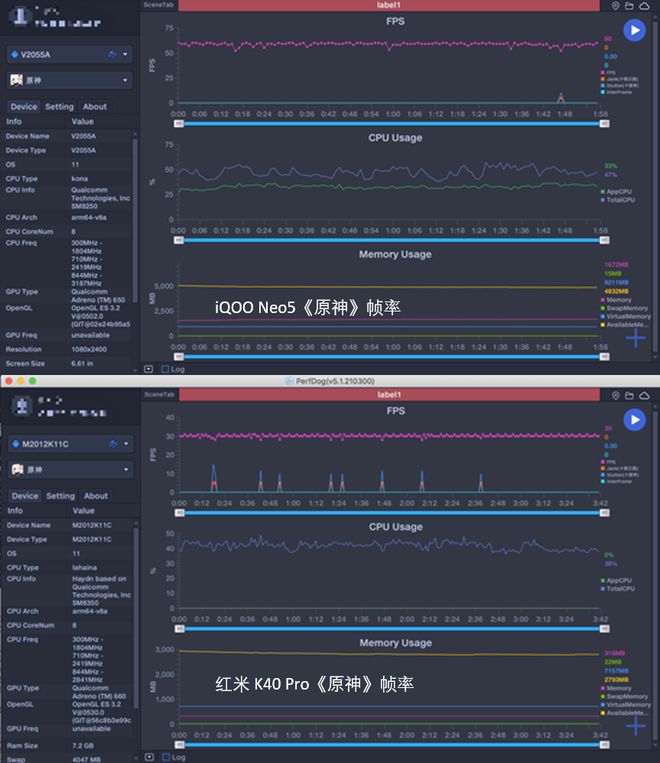
Task: Toggle AppCPU legend in V2055A window
Action: (x=616, y=192)
